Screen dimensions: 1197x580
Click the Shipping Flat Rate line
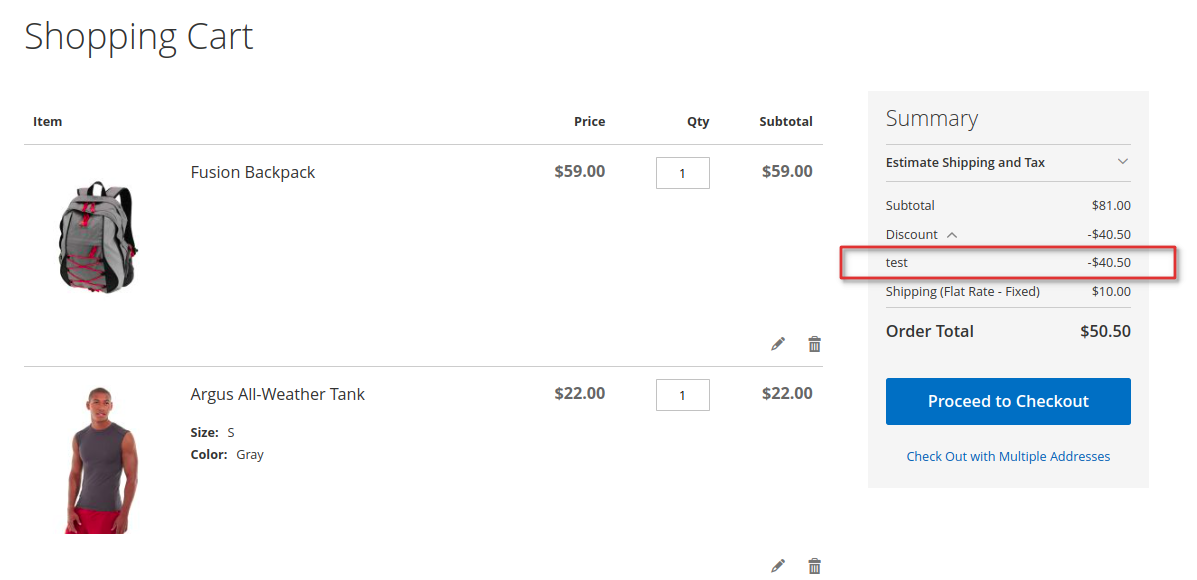1008,292
